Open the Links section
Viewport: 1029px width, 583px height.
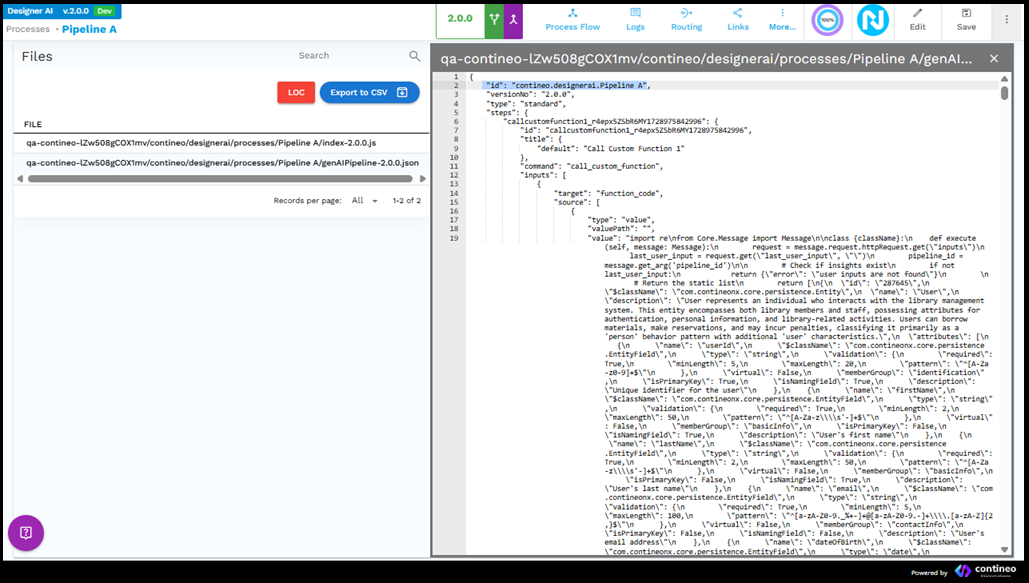click(x=738, y=19)
